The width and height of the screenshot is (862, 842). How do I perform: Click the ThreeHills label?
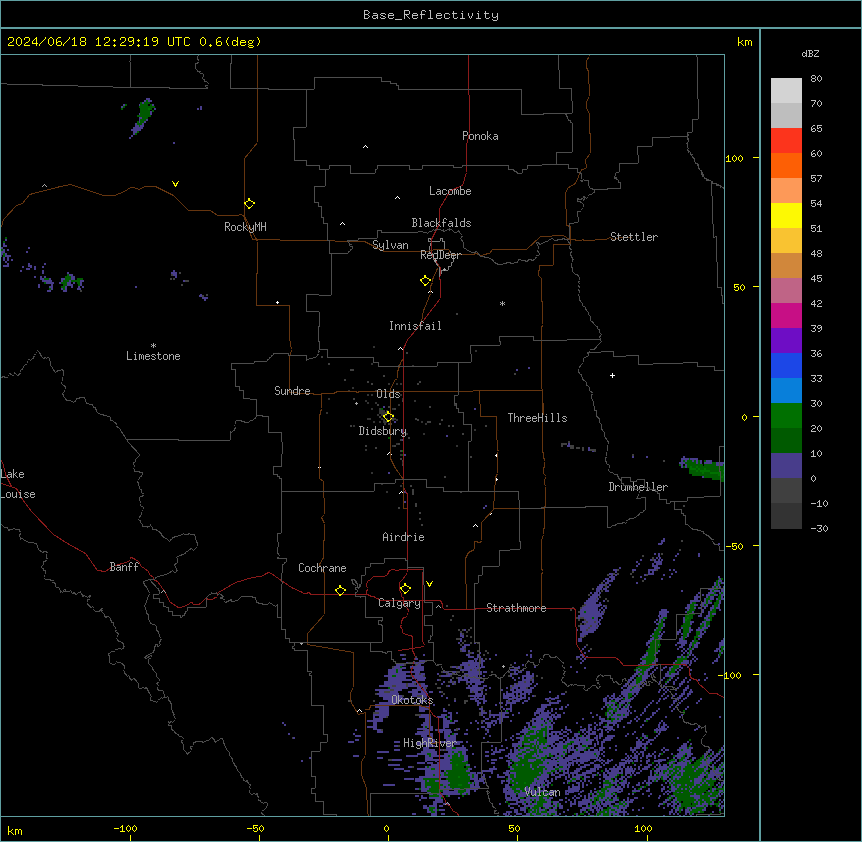click(x=537, y=418)
